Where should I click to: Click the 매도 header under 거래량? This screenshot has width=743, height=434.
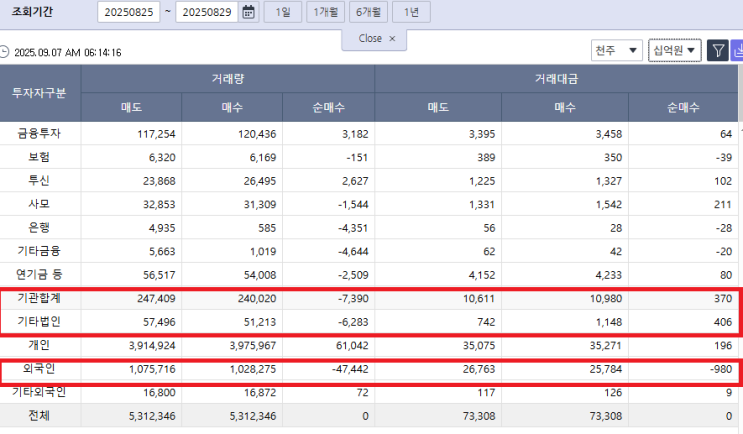pyautogui.click(x=131, y=107)
